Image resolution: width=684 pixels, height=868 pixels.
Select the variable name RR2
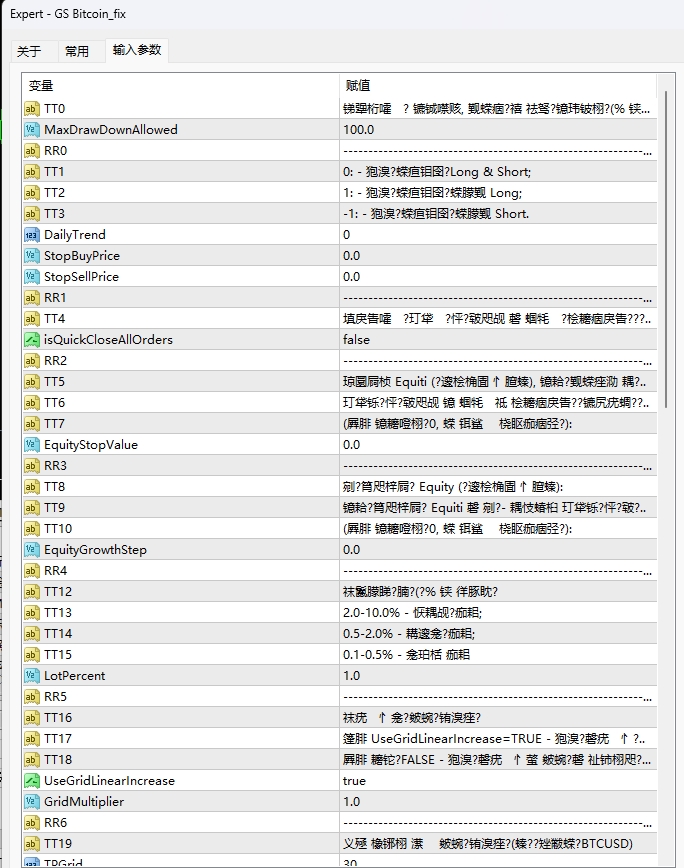tap(55, 361)
